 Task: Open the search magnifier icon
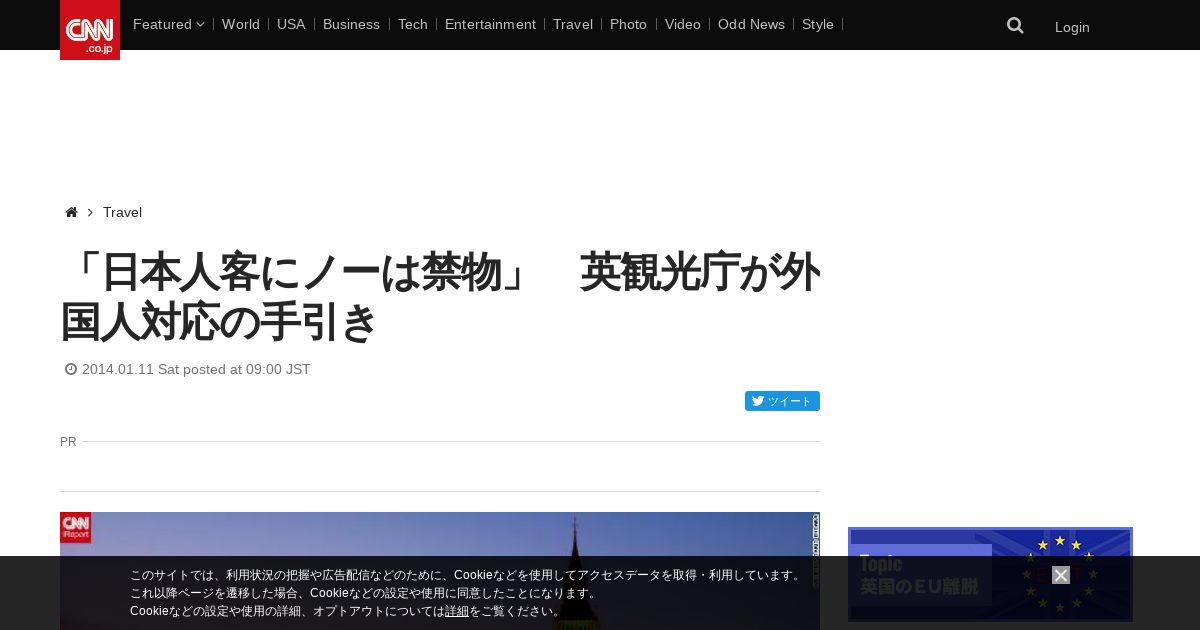pos(1015,26)
